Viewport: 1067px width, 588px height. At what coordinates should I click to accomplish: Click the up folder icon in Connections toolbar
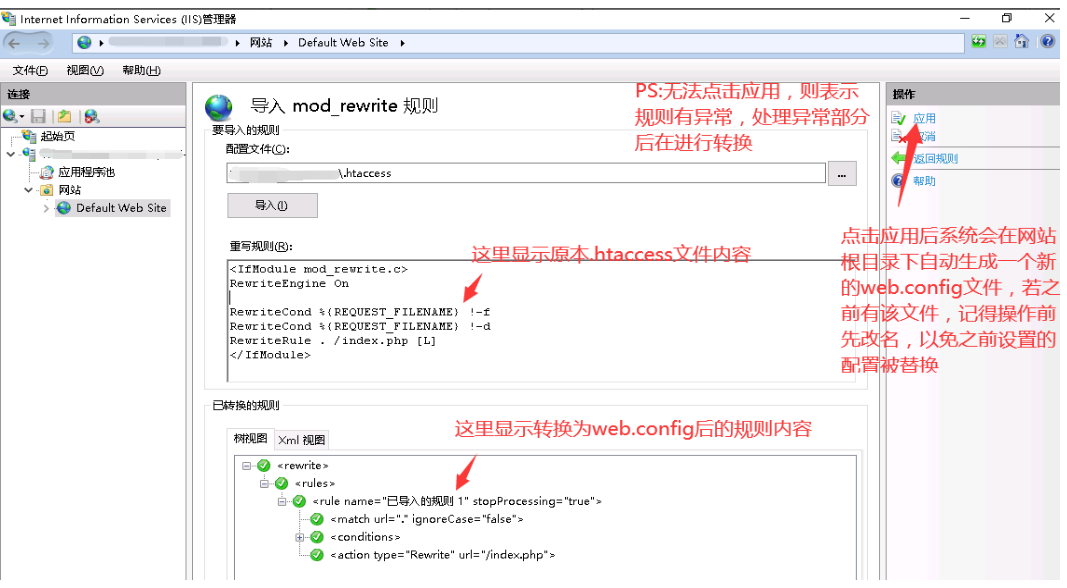coord(64,117)
